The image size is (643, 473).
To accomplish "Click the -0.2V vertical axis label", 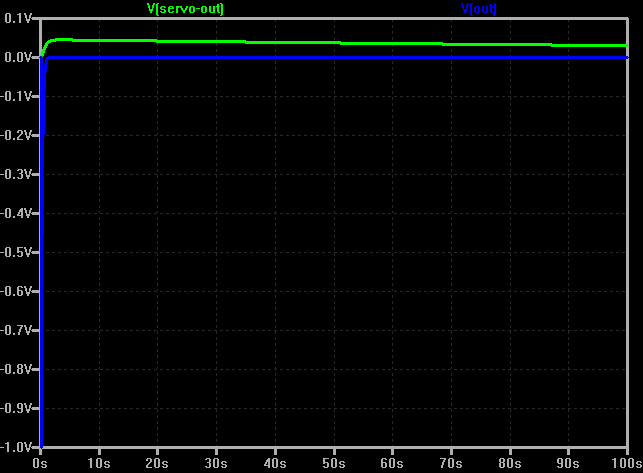I will [16, 135].
